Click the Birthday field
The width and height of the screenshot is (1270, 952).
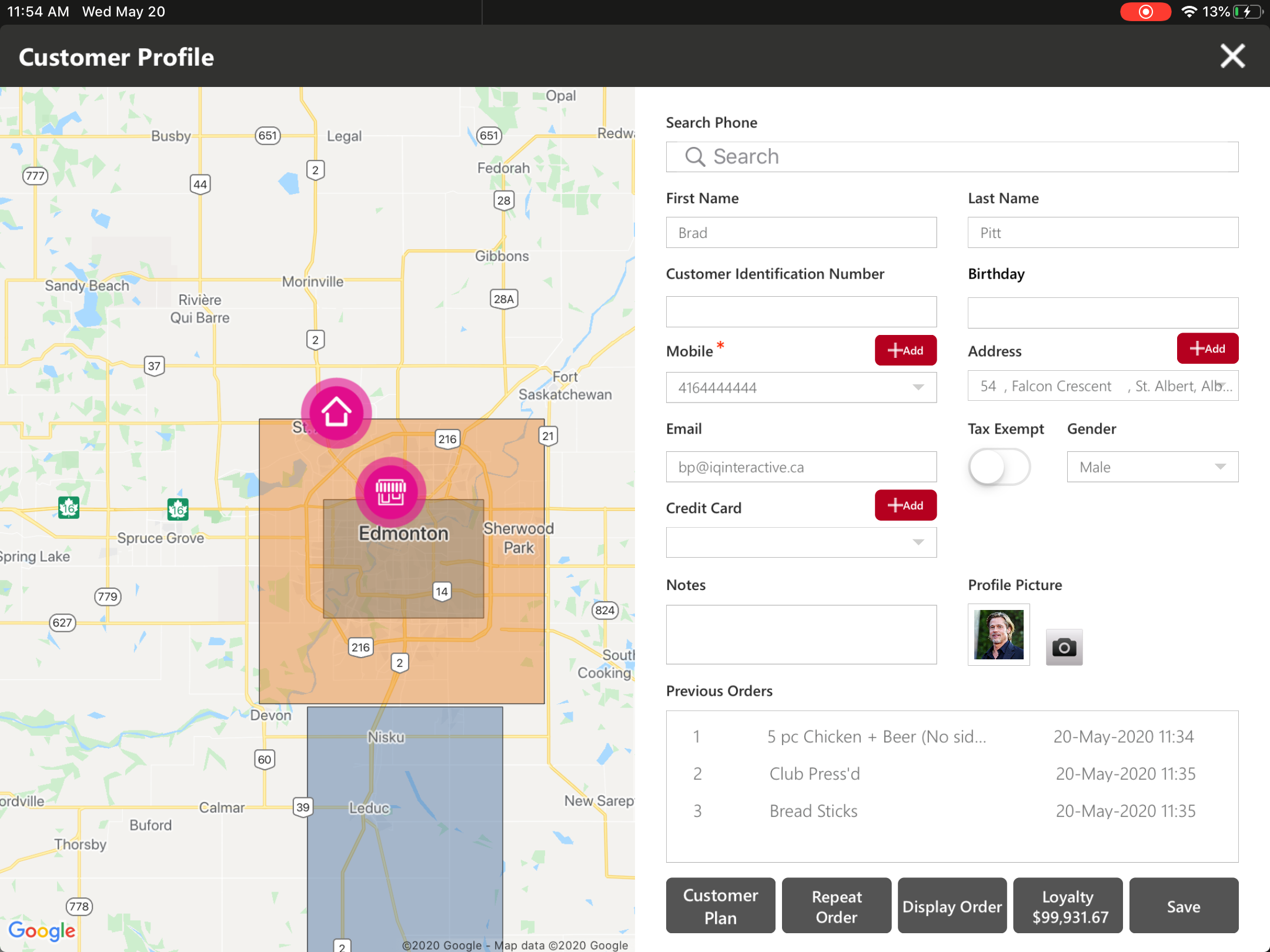click(x=1103, y=312)
